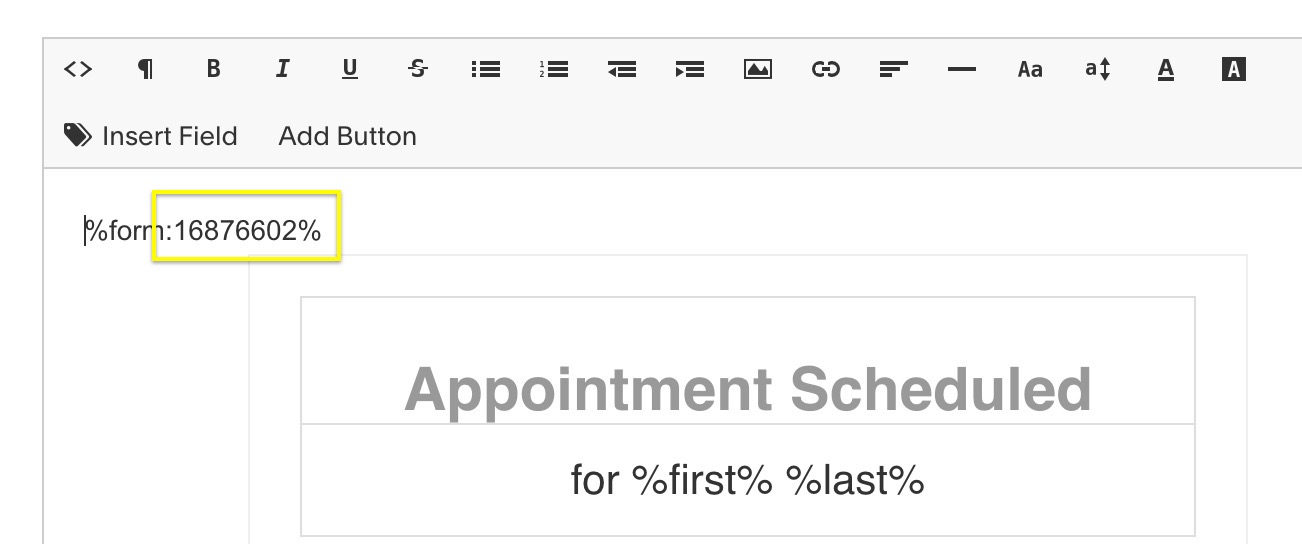Toggle underline formatting

[x=349, y=69]
